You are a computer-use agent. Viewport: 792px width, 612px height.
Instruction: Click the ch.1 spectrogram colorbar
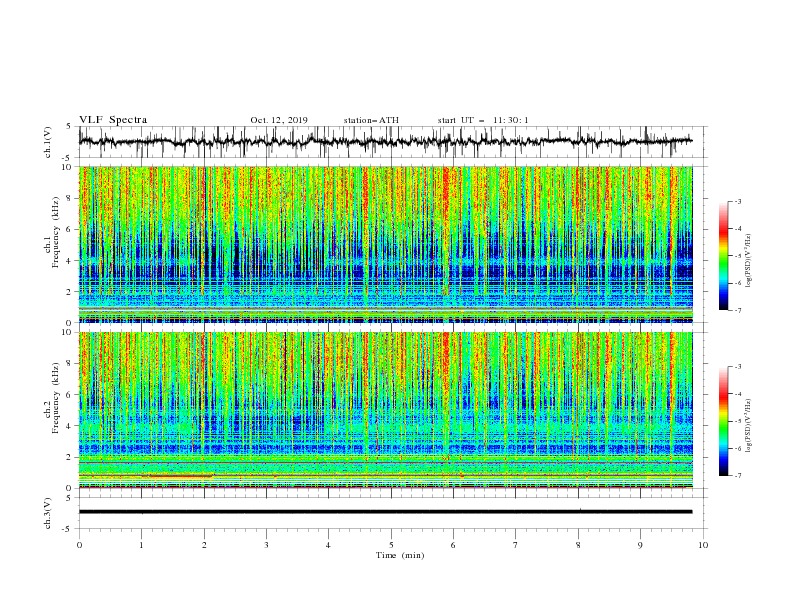[x=723, y=256]
